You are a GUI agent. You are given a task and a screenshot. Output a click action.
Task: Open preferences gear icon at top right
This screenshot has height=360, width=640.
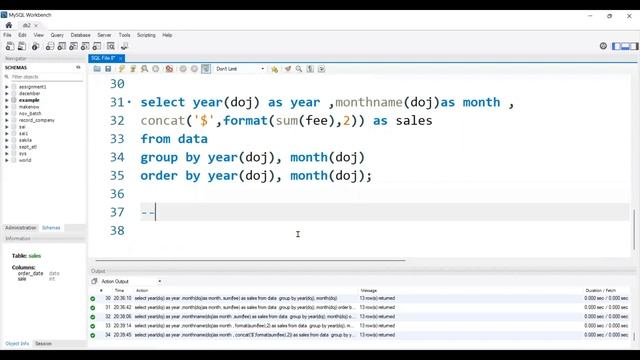(603, 46)
